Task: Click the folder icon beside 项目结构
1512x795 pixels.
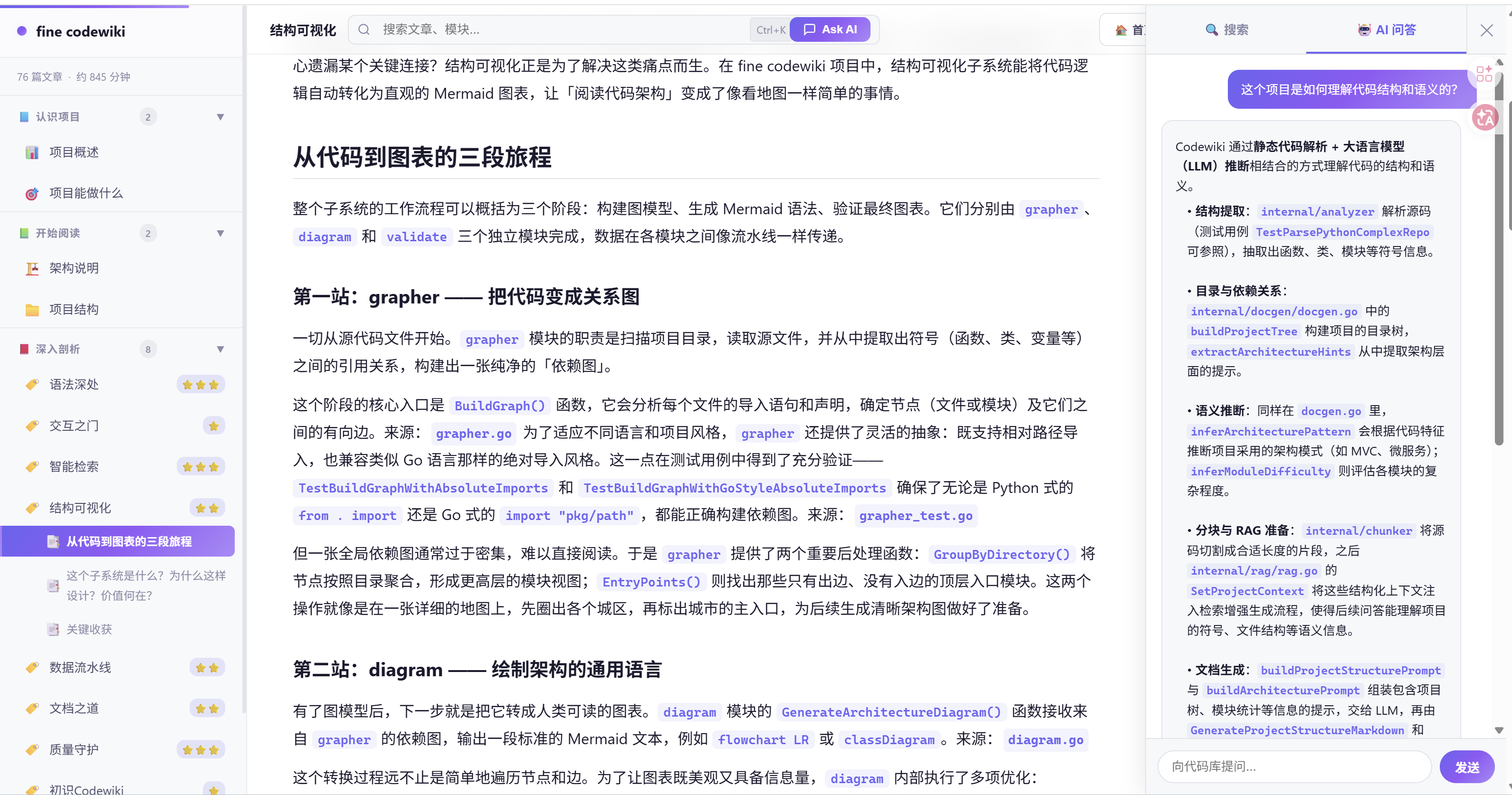Action: (32, 310)
